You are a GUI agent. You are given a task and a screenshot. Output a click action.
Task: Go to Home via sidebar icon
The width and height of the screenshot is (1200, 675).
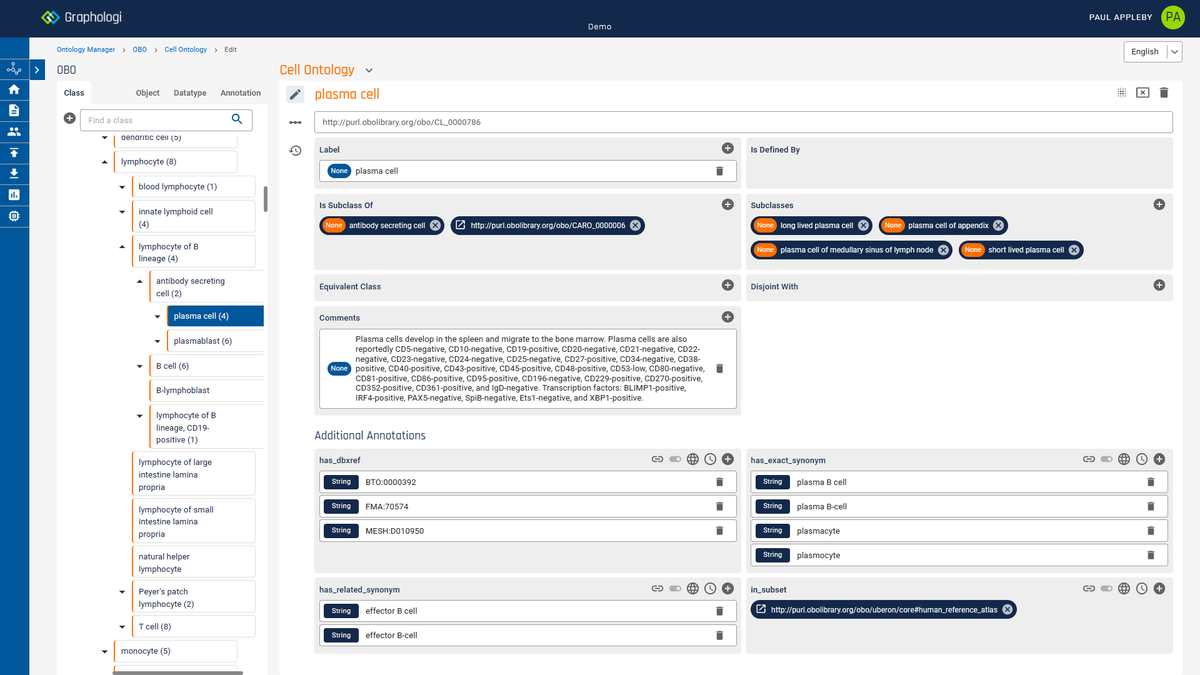(14, 89)
